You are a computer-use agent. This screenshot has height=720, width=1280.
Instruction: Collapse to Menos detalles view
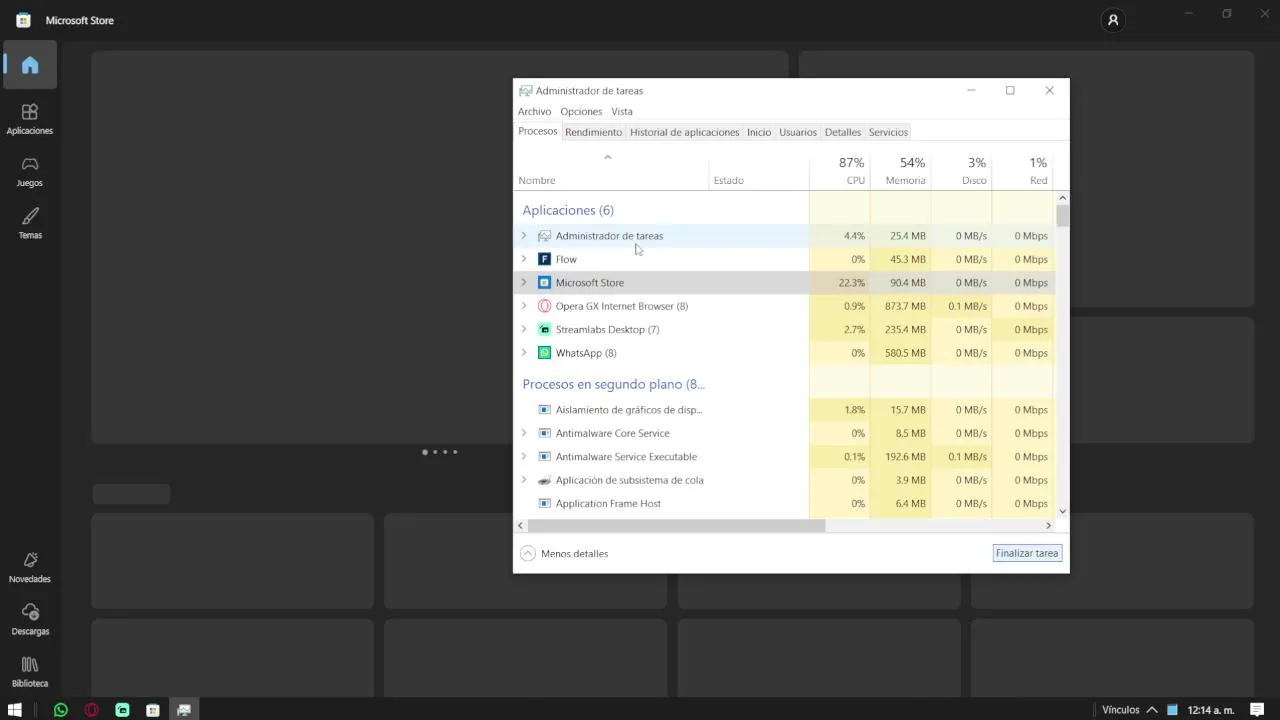[x=564, y=553]
